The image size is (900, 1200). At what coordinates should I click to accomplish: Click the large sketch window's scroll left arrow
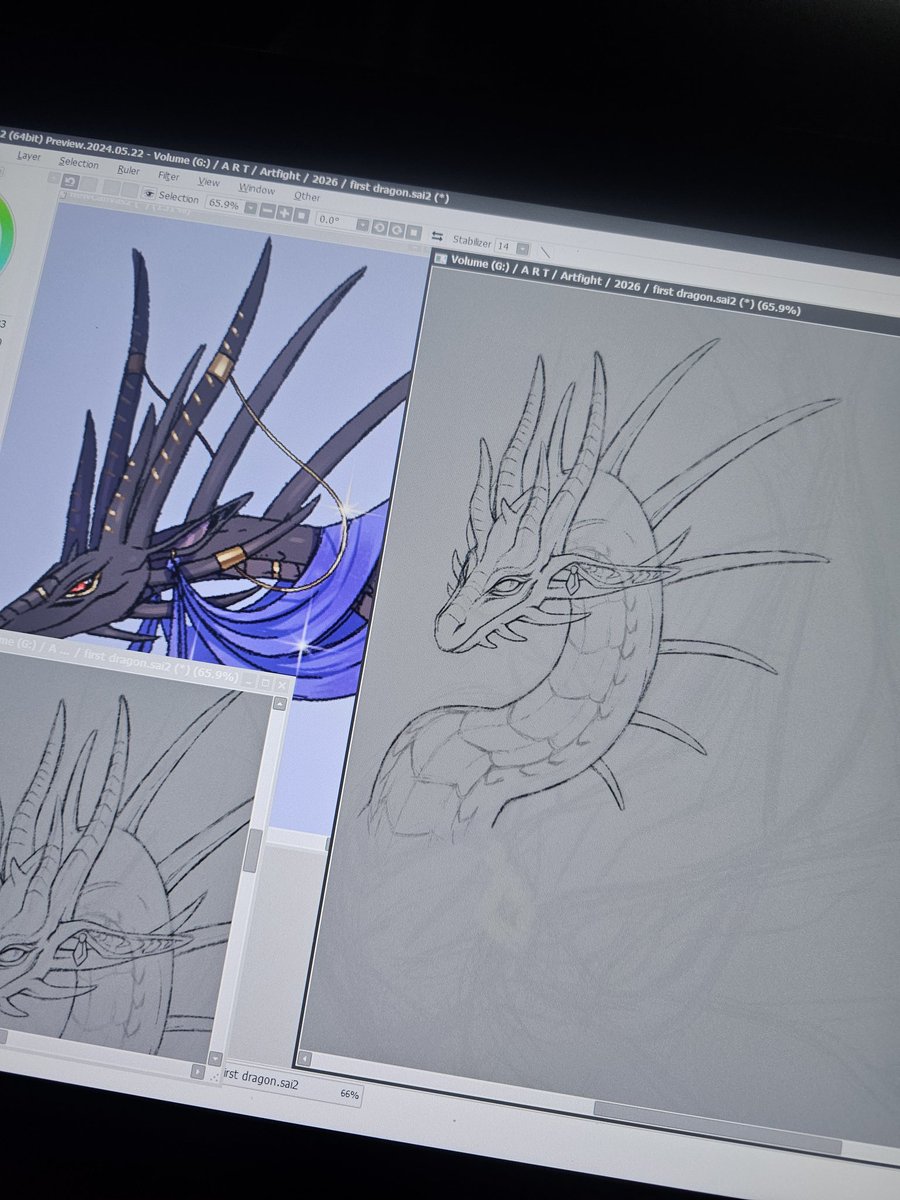[x=305, y=1059]
